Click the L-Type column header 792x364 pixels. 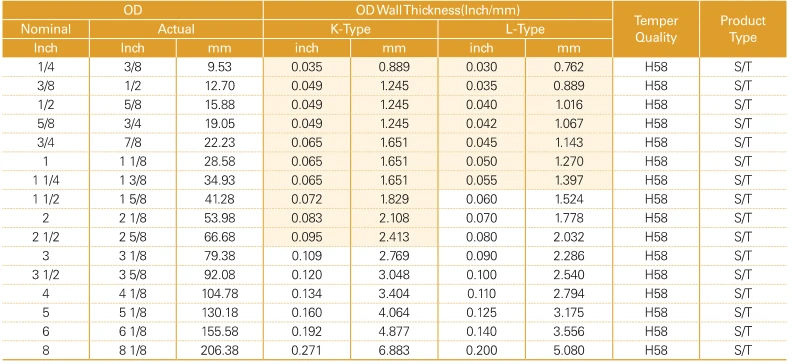click(x=525, y=29)
